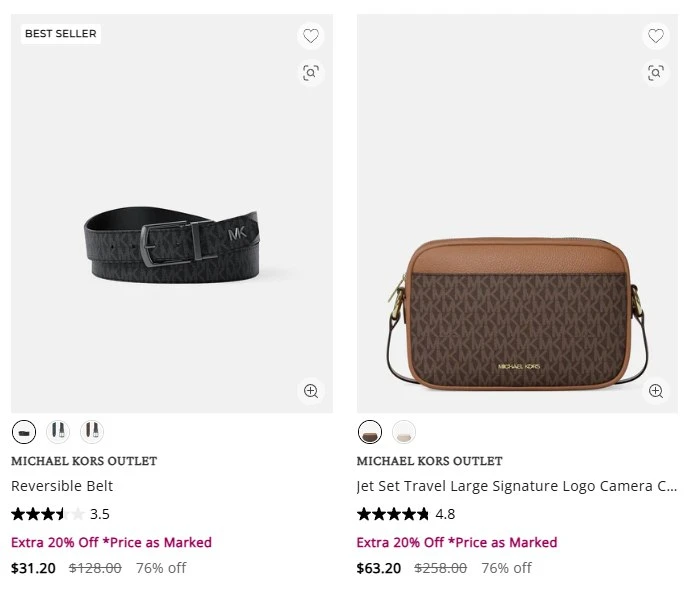Zoom in on the belt product image

pos(311,390)
